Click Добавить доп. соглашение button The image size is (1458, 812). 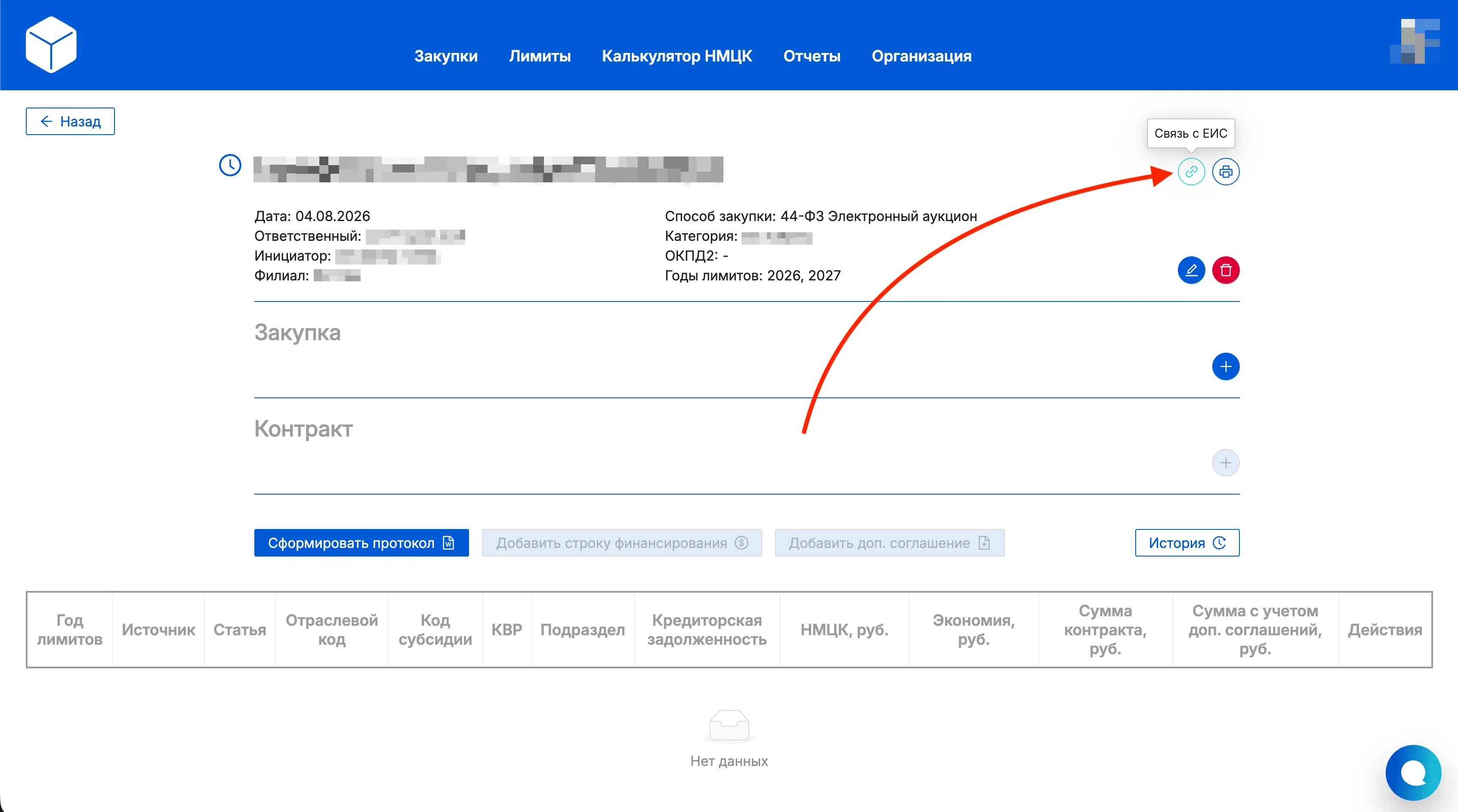point(889,543)
